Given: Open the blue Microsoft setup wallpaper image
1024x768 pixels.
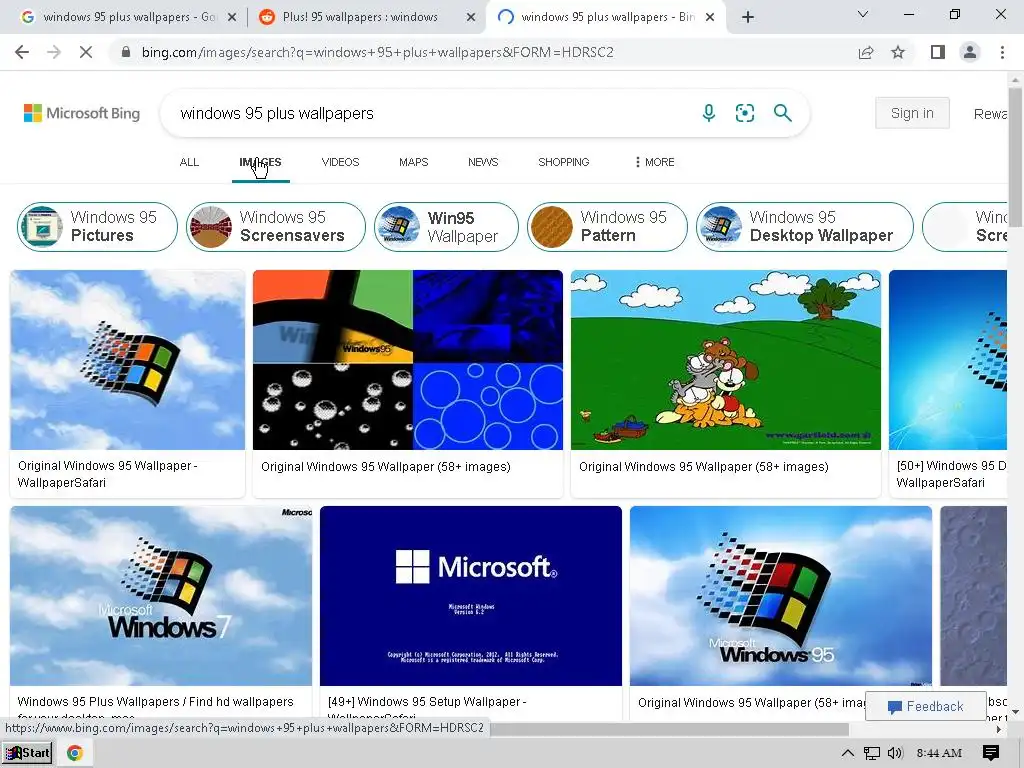Looking at the screenshot, I should (471, 596).
